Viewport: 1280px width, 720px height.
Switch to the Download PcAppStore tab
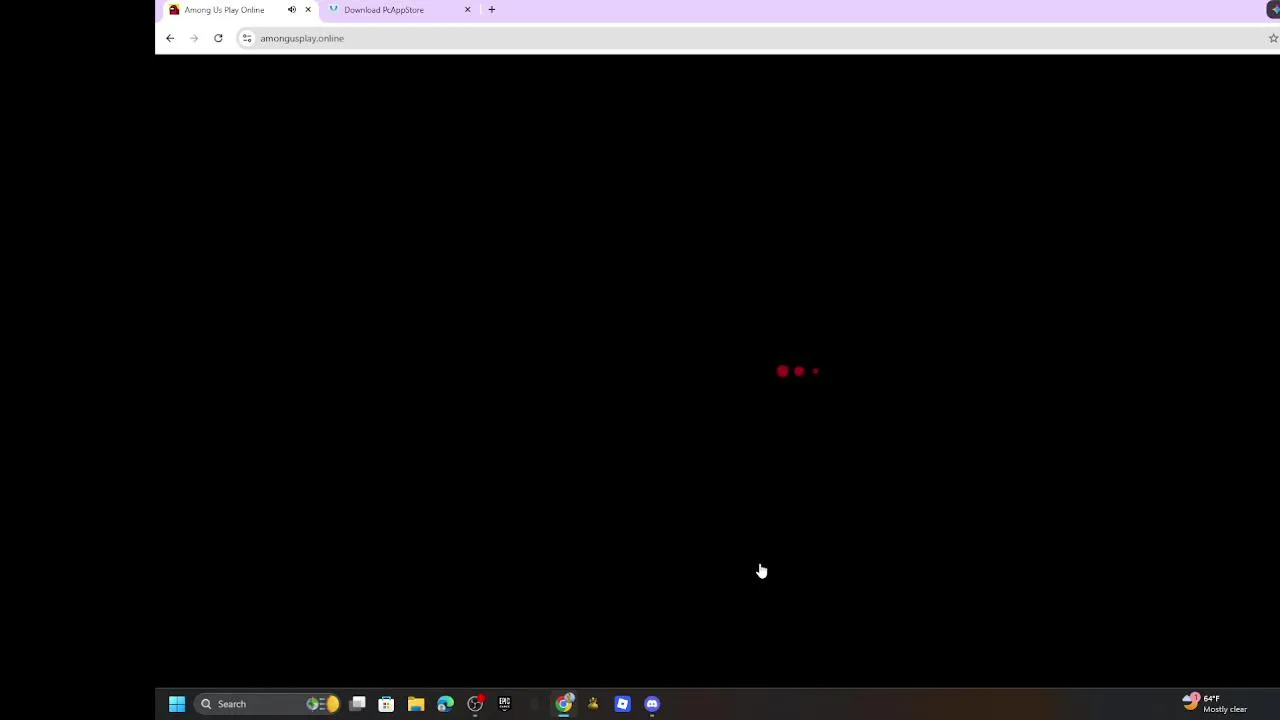(x=384, y=10)
